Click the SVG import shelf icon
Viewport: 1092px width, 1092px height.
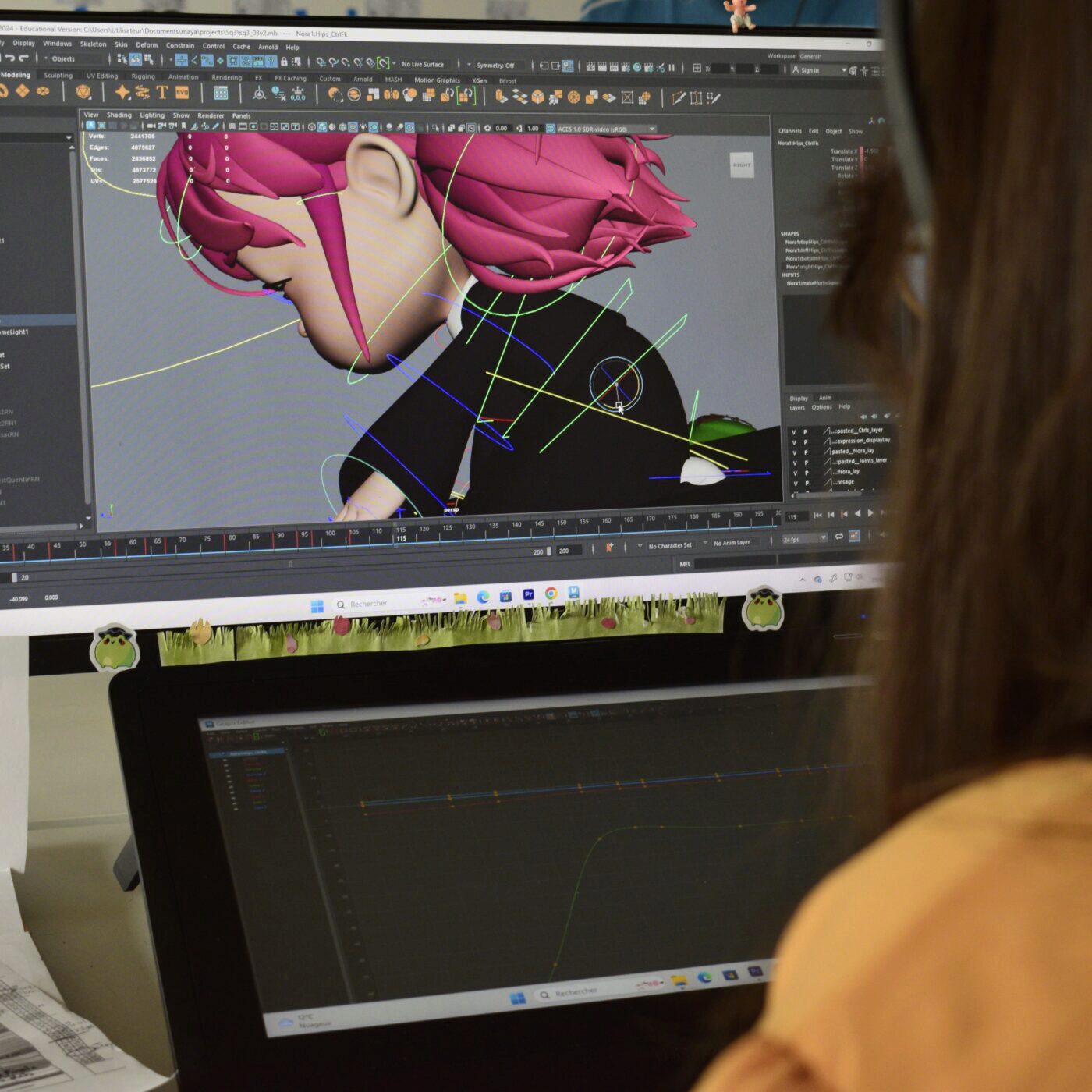(x=182, y=93)
